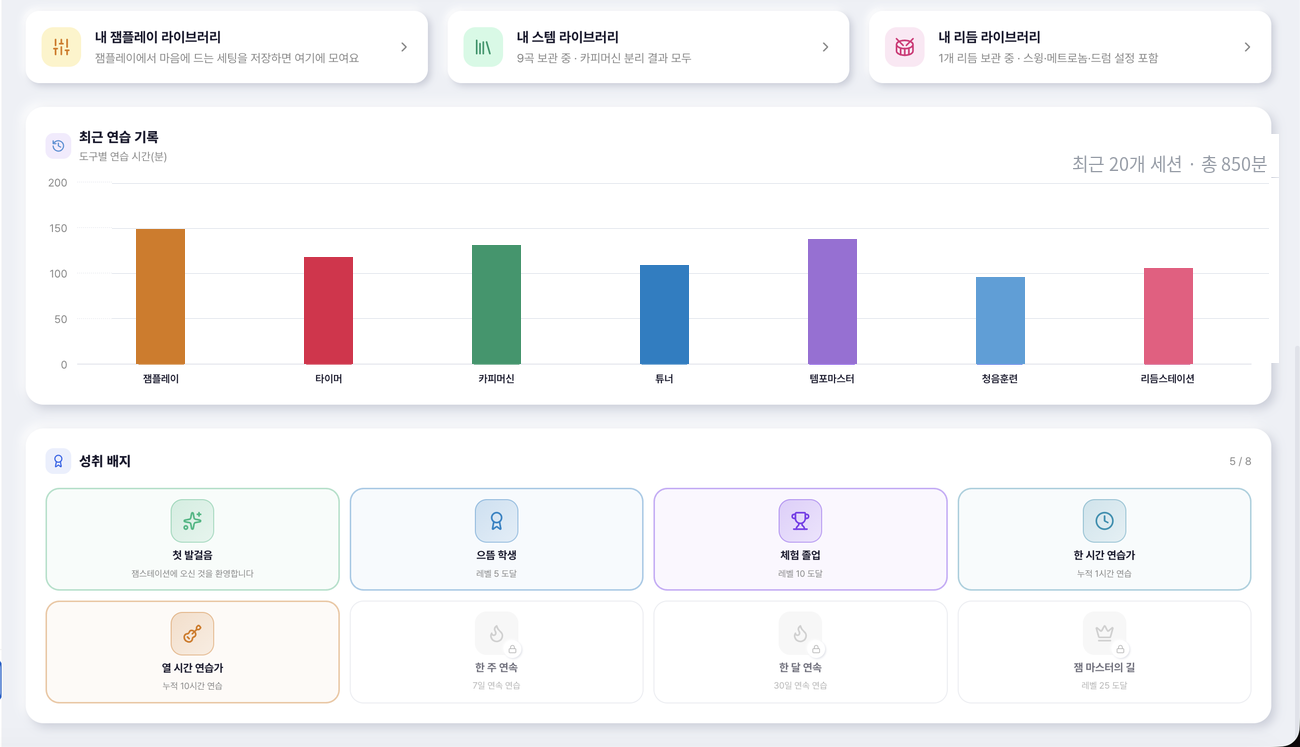1300x747 pixels.
Task: Select the red 타이머 bar in chart
Action: 328,311
